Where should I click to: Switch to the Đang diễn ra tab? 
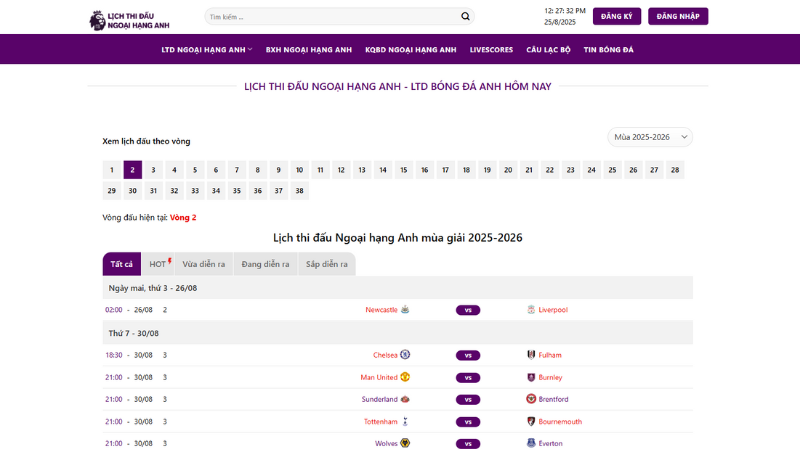coord(265,264)
